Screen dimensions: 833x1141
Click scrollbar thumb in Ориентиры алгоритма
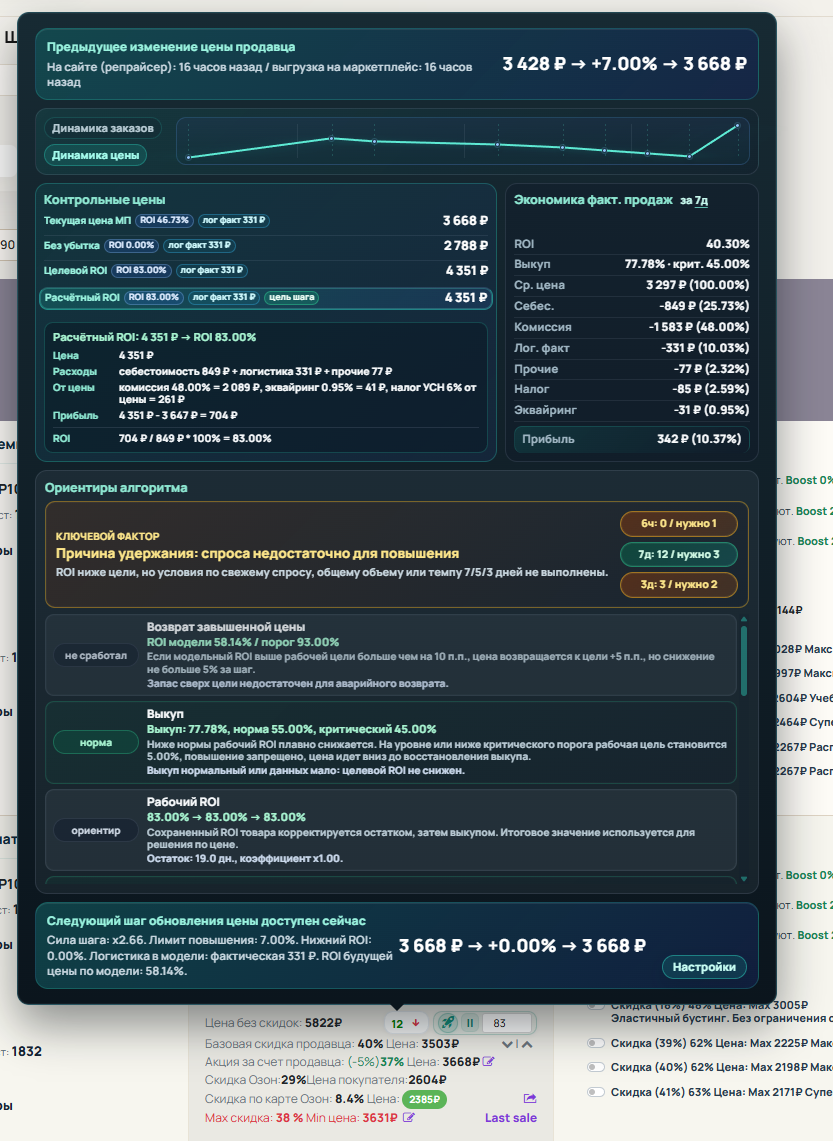(x=744, y=660)
